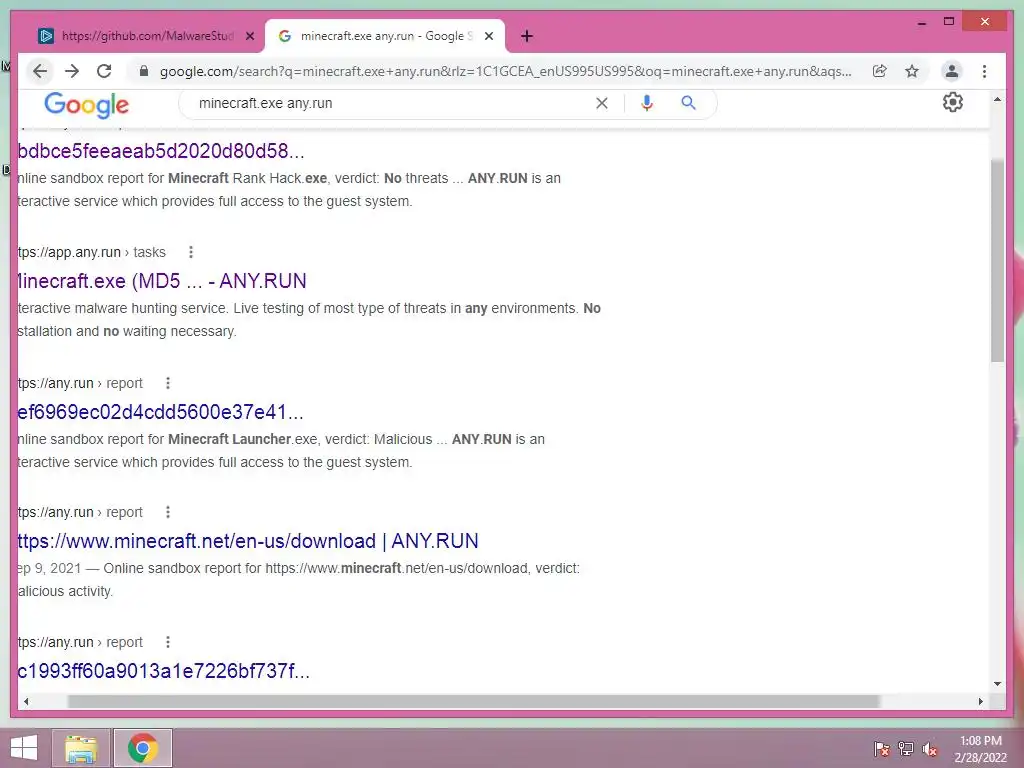Click the address bar URL
Screen dimensions: 1024x768
505,71
